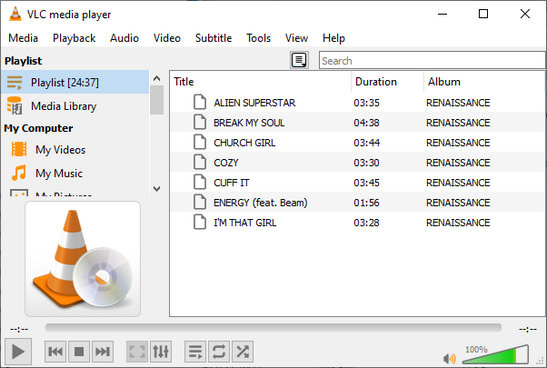The width and height of the screenshot is (547, 368).
Task: Open the Playback menu
Action: (74, 38)
